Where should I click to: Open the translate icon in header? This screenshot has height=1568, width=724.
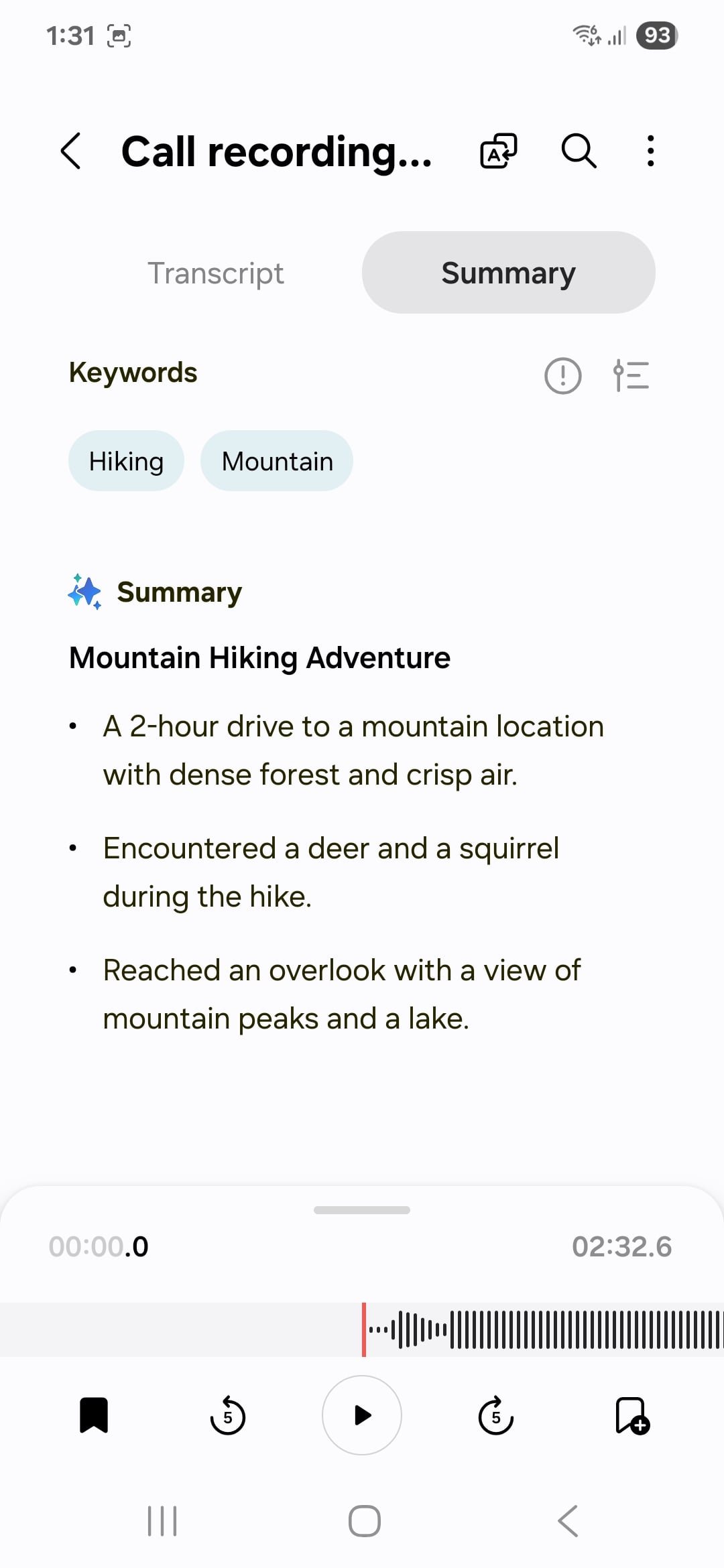pos(499,151)
